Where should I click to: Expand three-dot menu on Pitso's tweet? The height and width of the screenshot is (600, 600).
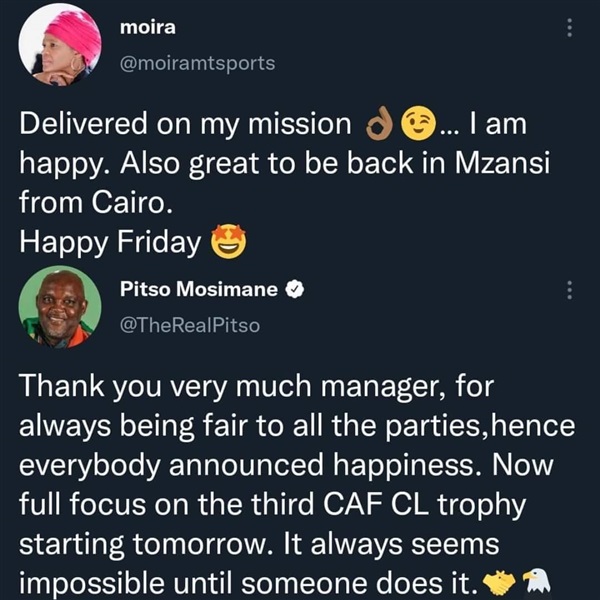pos(569,290)
